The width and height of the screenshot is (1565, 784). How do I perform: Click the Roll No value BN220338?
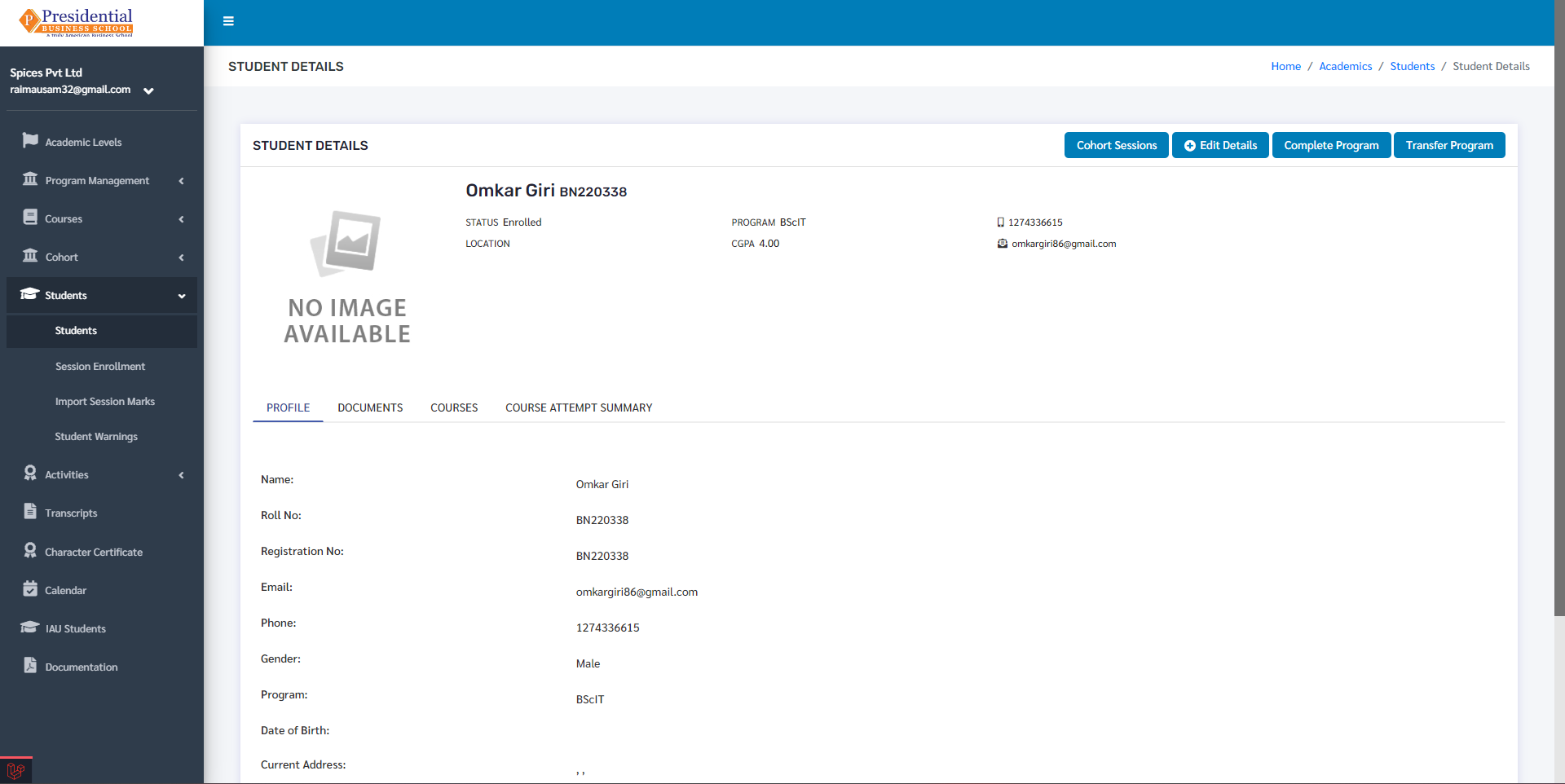(x=602, y=520)
